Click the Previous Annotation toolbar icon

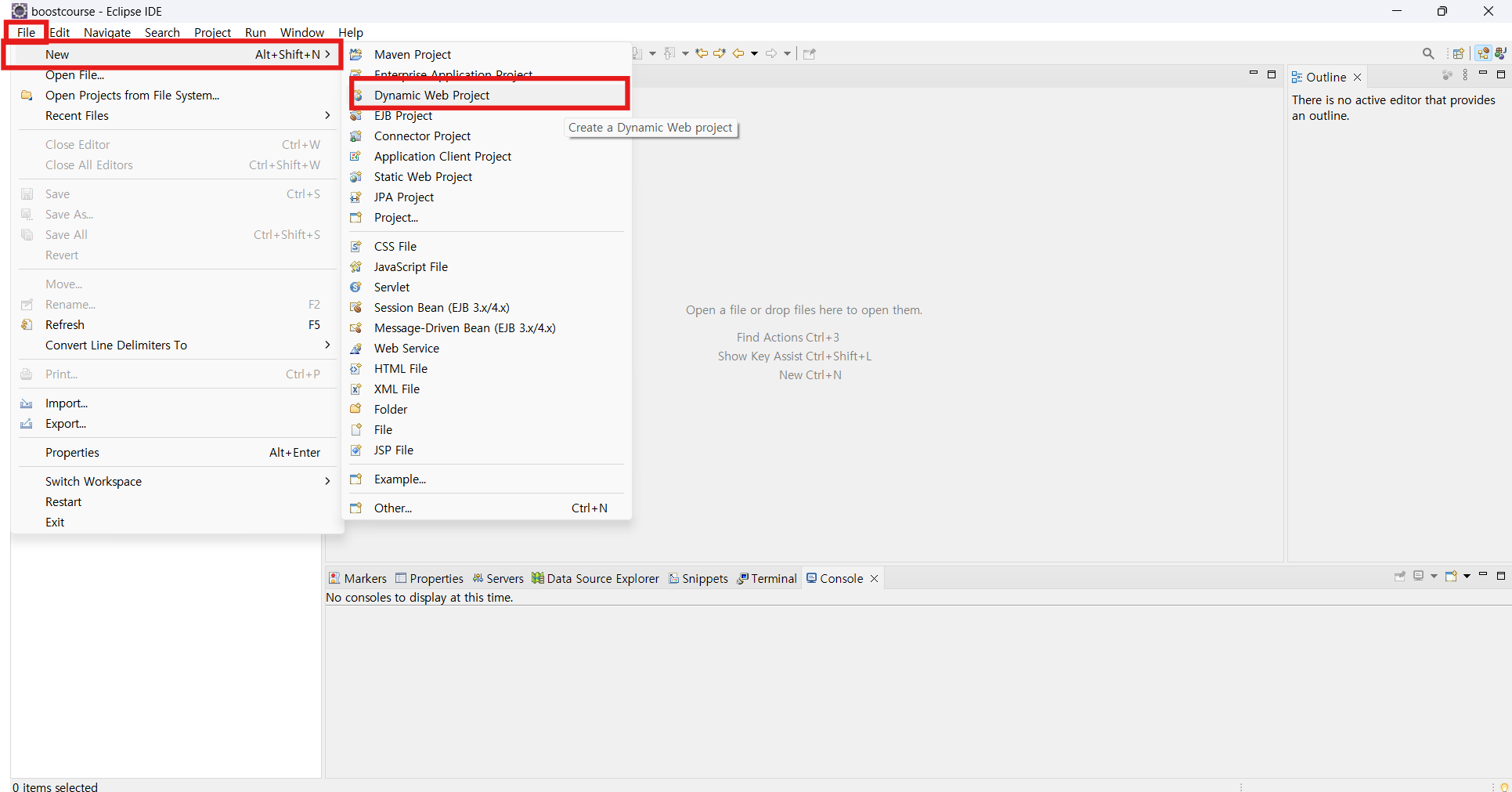coord(669,53)
